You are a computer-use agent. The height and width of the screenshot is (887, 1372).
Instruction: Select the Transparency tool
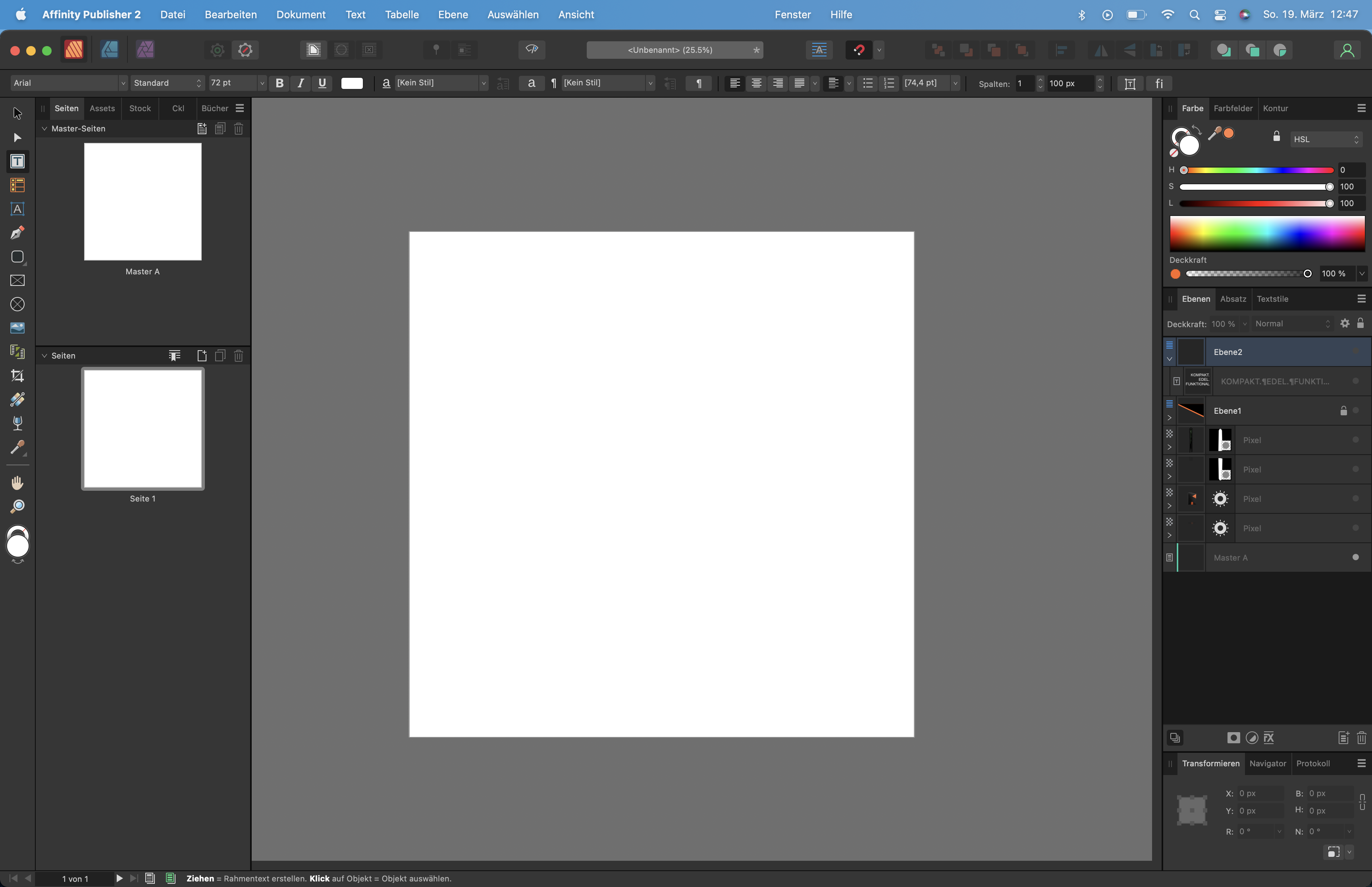point(17,423)
